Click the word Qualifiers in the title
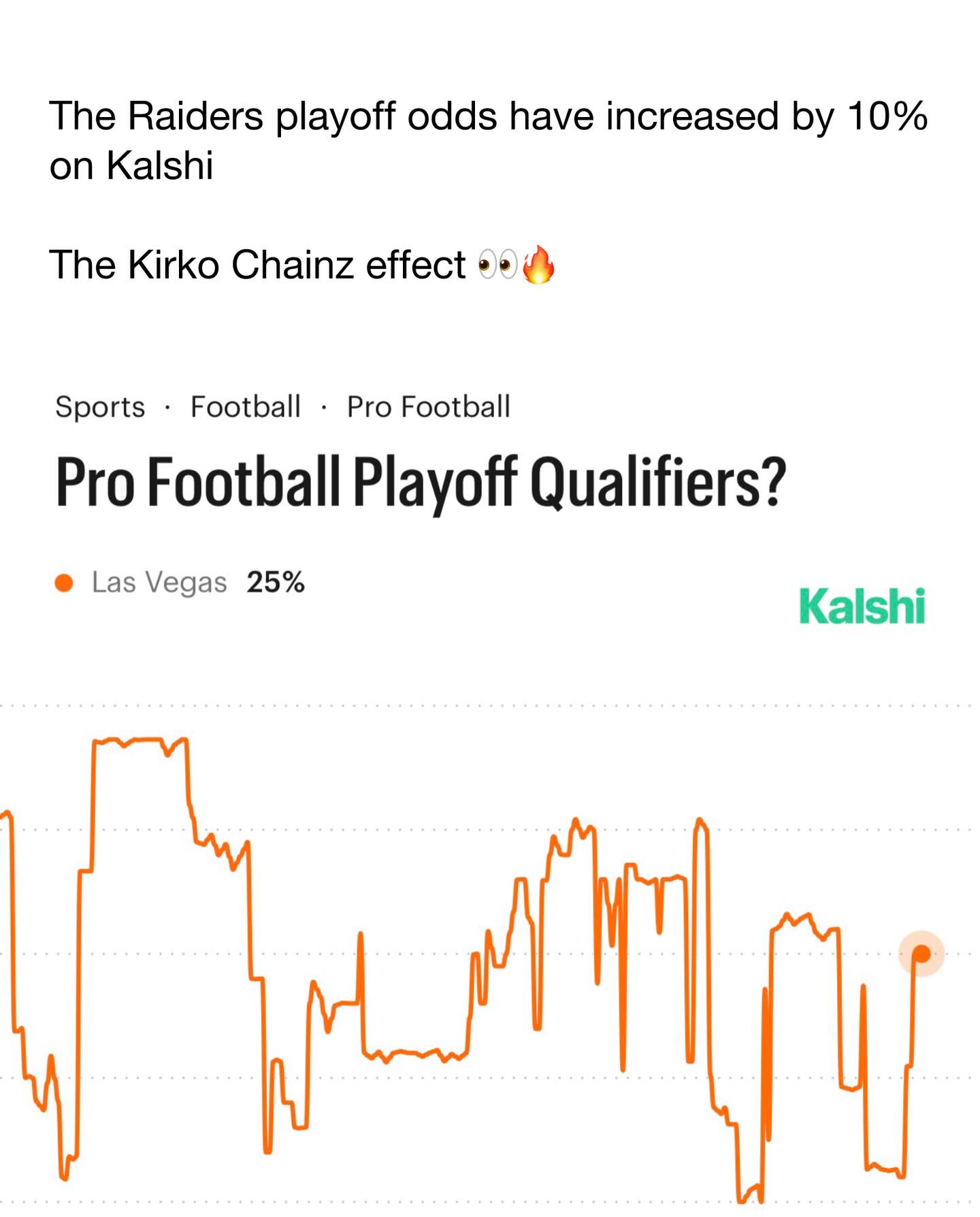The height and width of the screenshot is (1217, 980). [657, 481]
